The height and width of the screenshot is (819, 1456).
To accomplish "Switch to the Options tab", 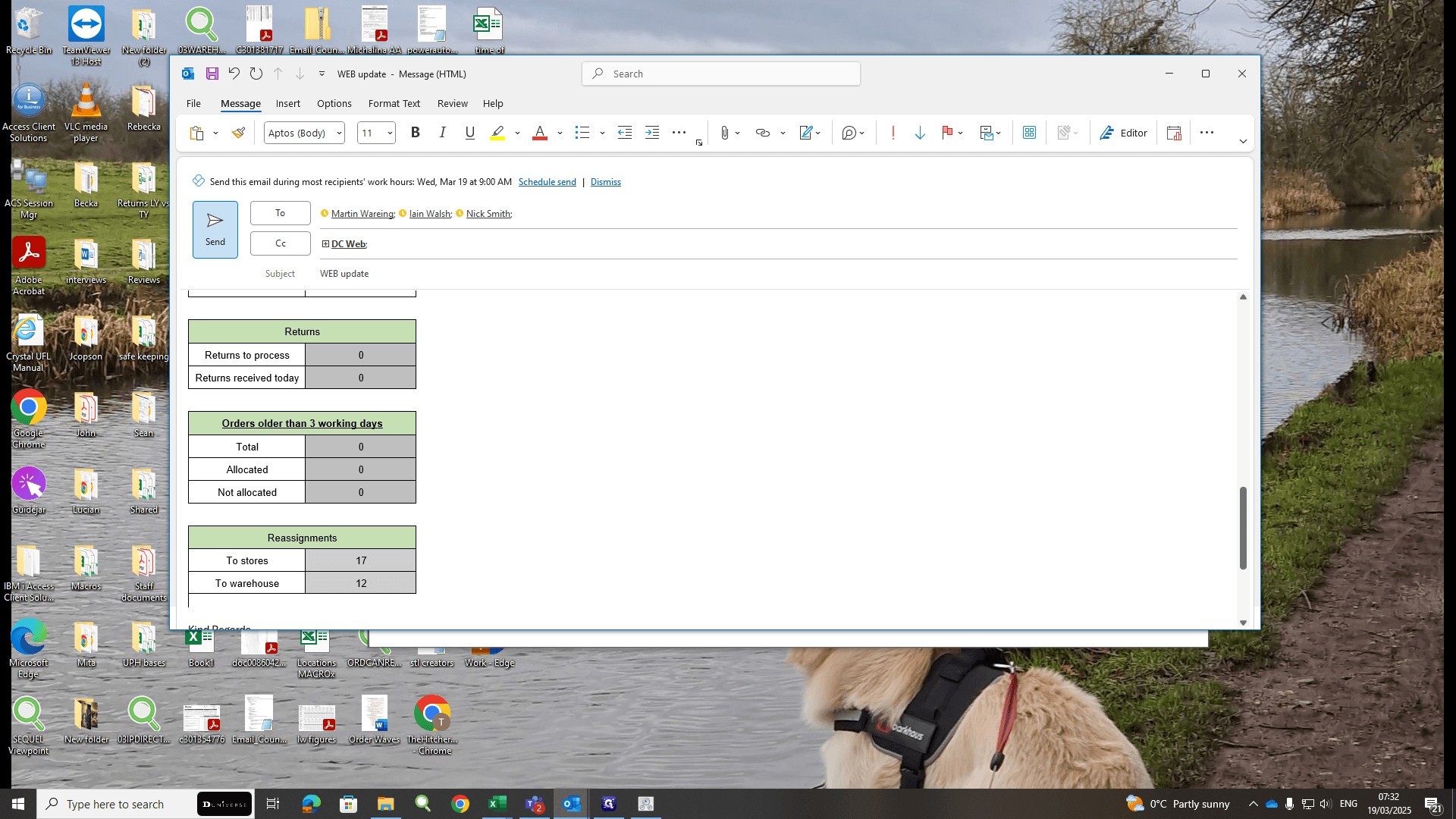I will click(334, 104).
